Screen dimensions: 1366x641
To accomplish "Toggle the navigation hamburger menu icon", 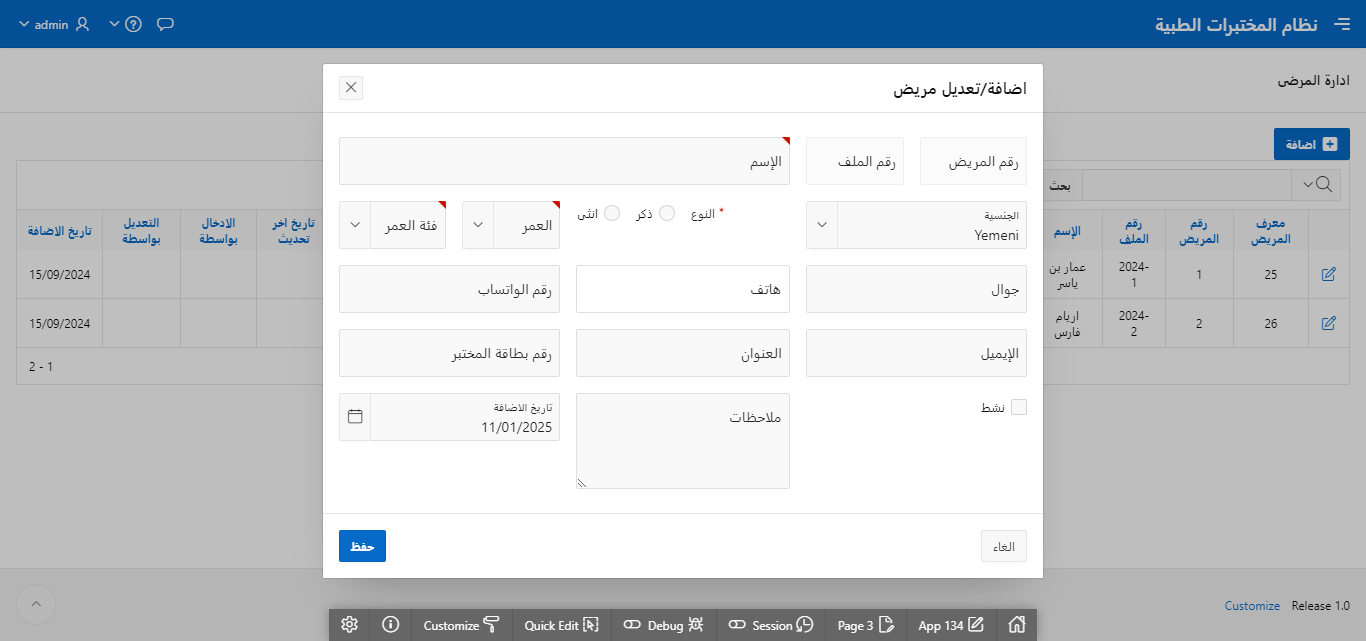I will tap(1341, 24).
